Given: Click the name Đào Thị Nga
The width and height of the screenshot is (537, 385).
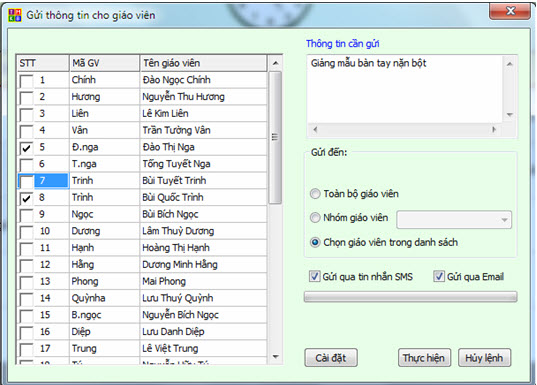Looking at the screenshot, I should coord(168,147).
